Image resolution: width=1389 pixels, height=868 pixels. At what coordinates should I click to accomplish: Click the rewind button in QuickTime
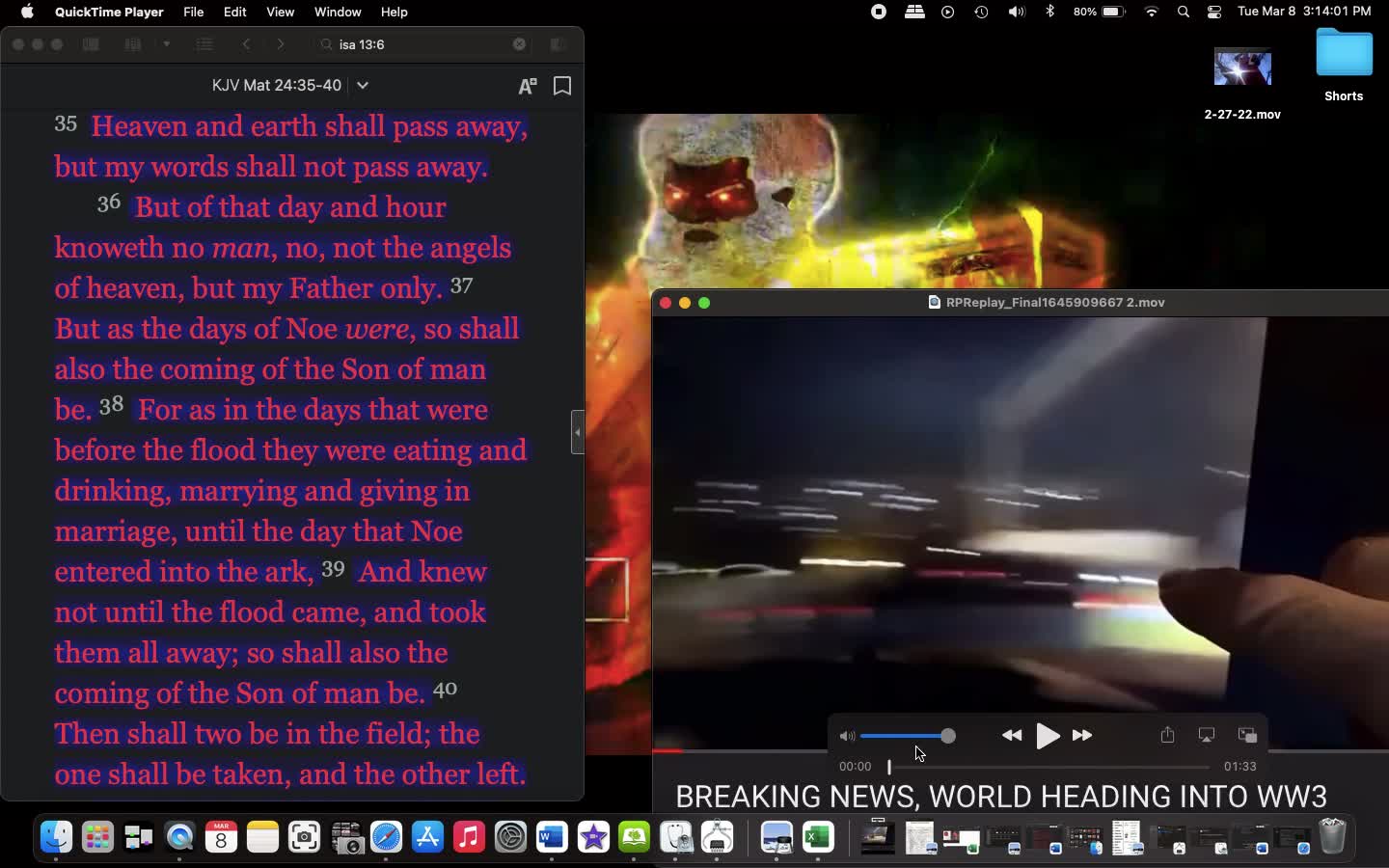point(1012,736)
